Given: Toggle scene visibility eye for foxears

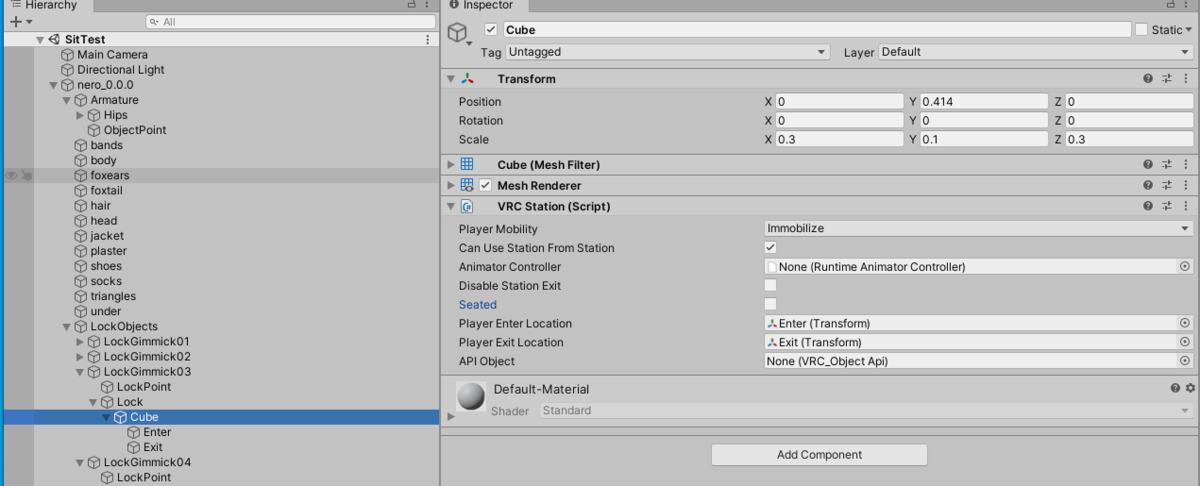Looking at the screenshot, I should pos(11,176).
